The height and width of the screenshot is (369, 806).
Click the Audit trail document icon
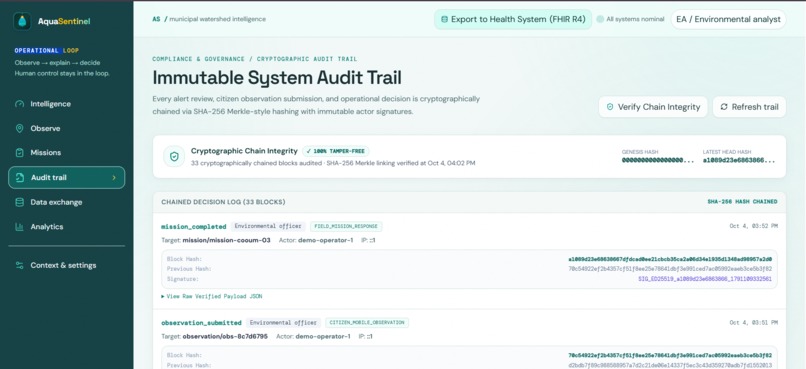coord(20,178)
